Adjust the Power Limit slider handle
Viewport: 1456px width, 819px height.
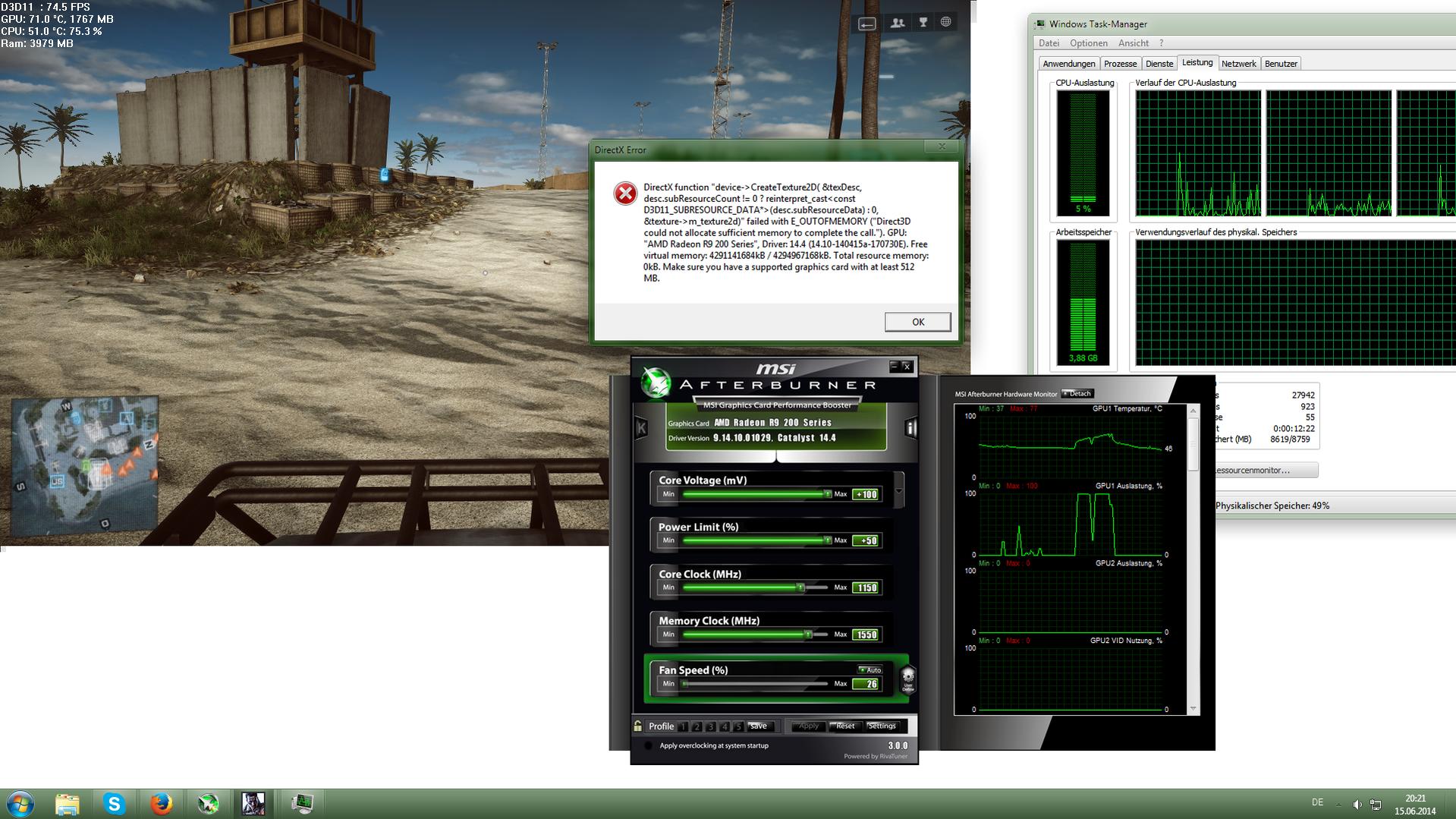pos(827,540)
